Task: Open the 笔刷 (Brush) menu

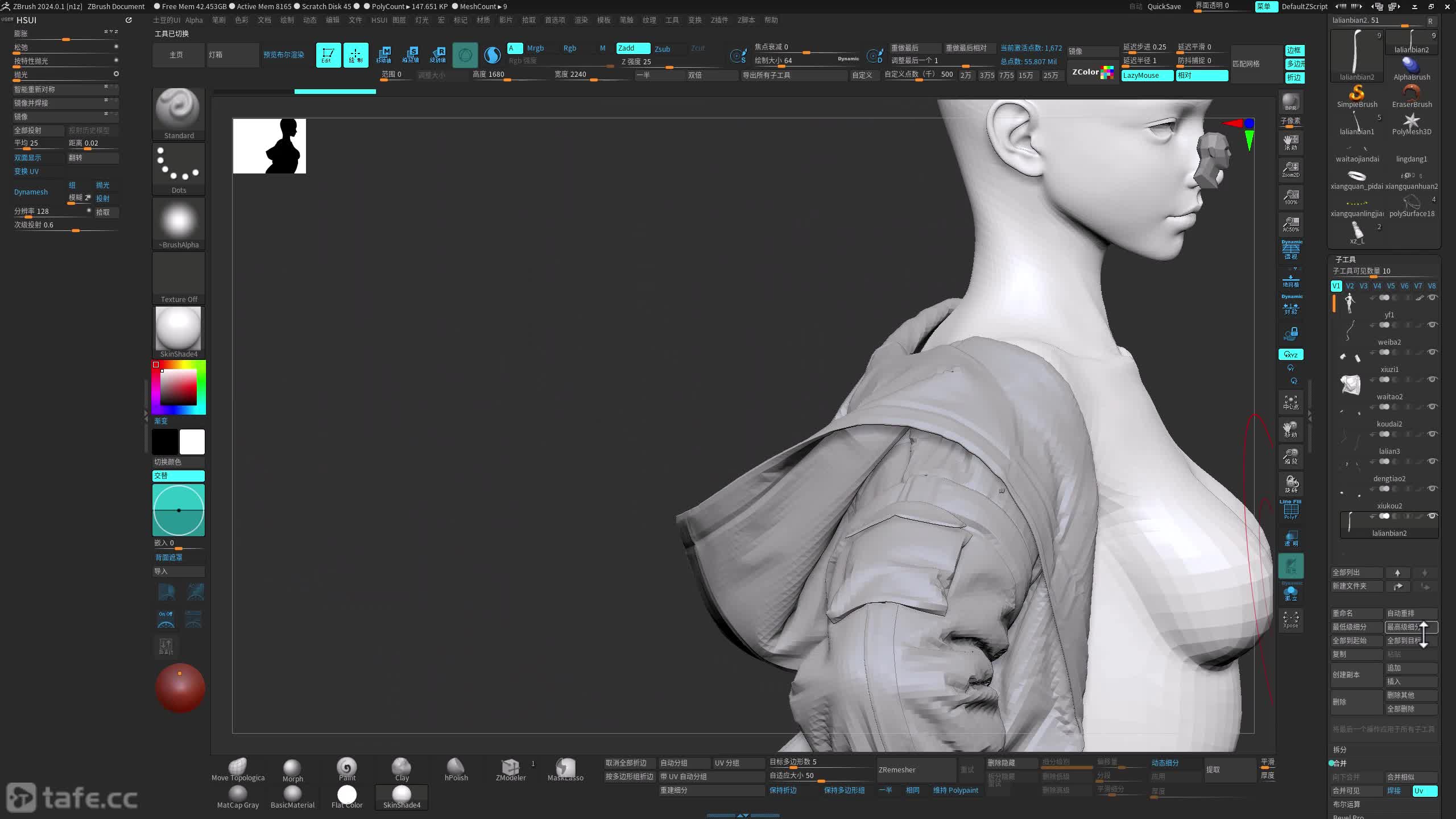Action: click(x=219, y=20)
